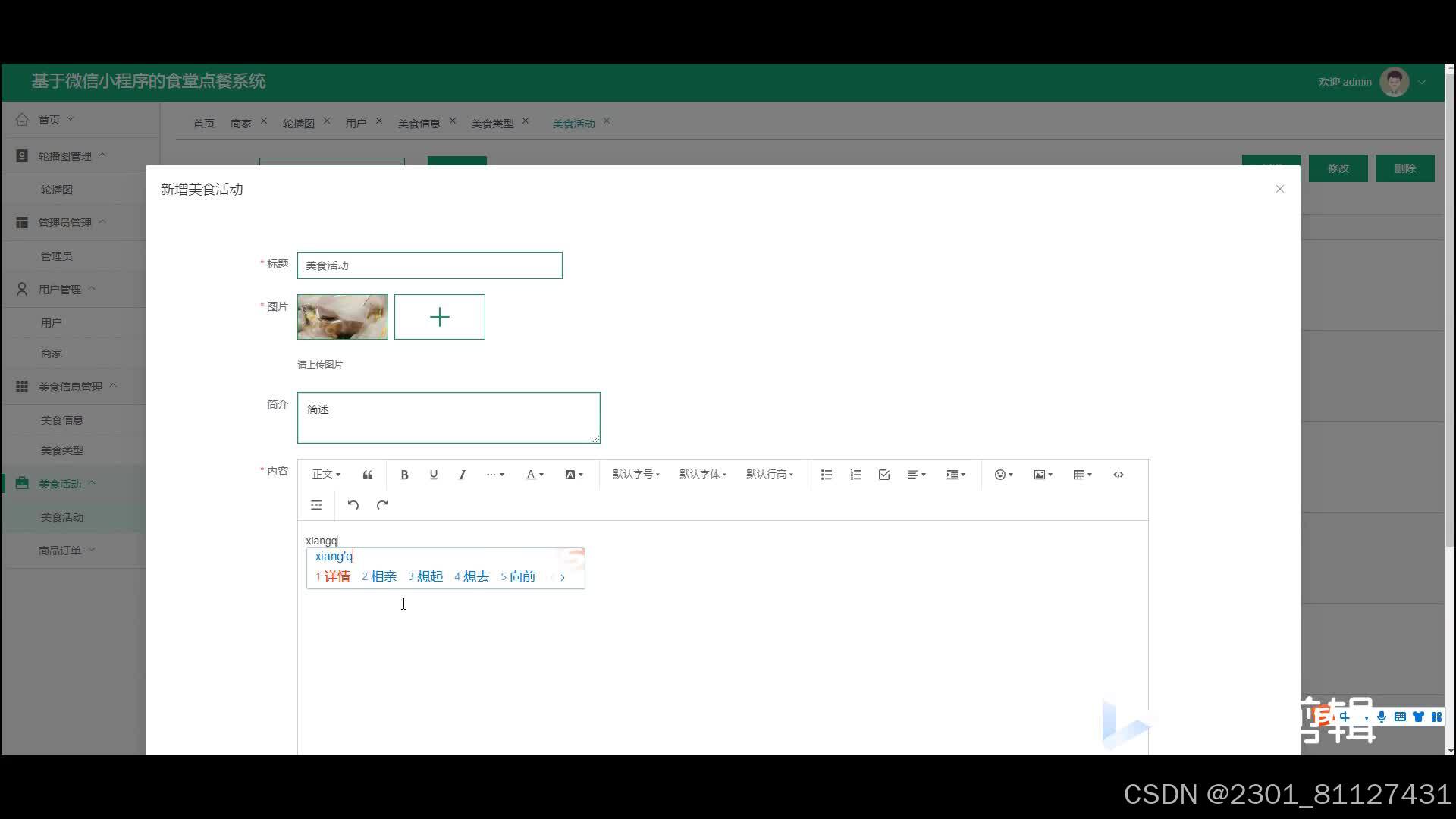Open the code block tool

point(1118,475)
